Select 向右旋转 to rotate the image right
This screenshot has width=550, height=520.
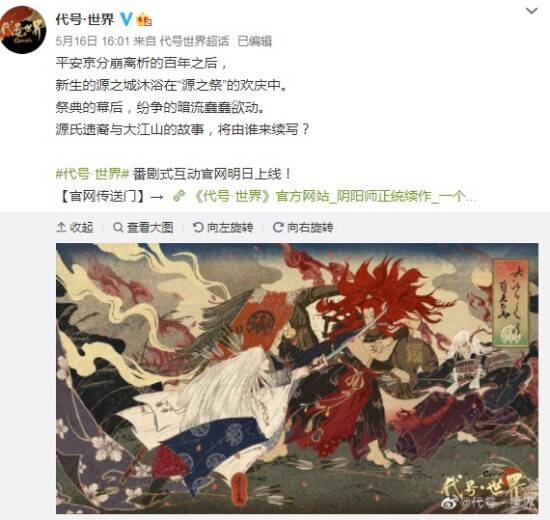303,227
